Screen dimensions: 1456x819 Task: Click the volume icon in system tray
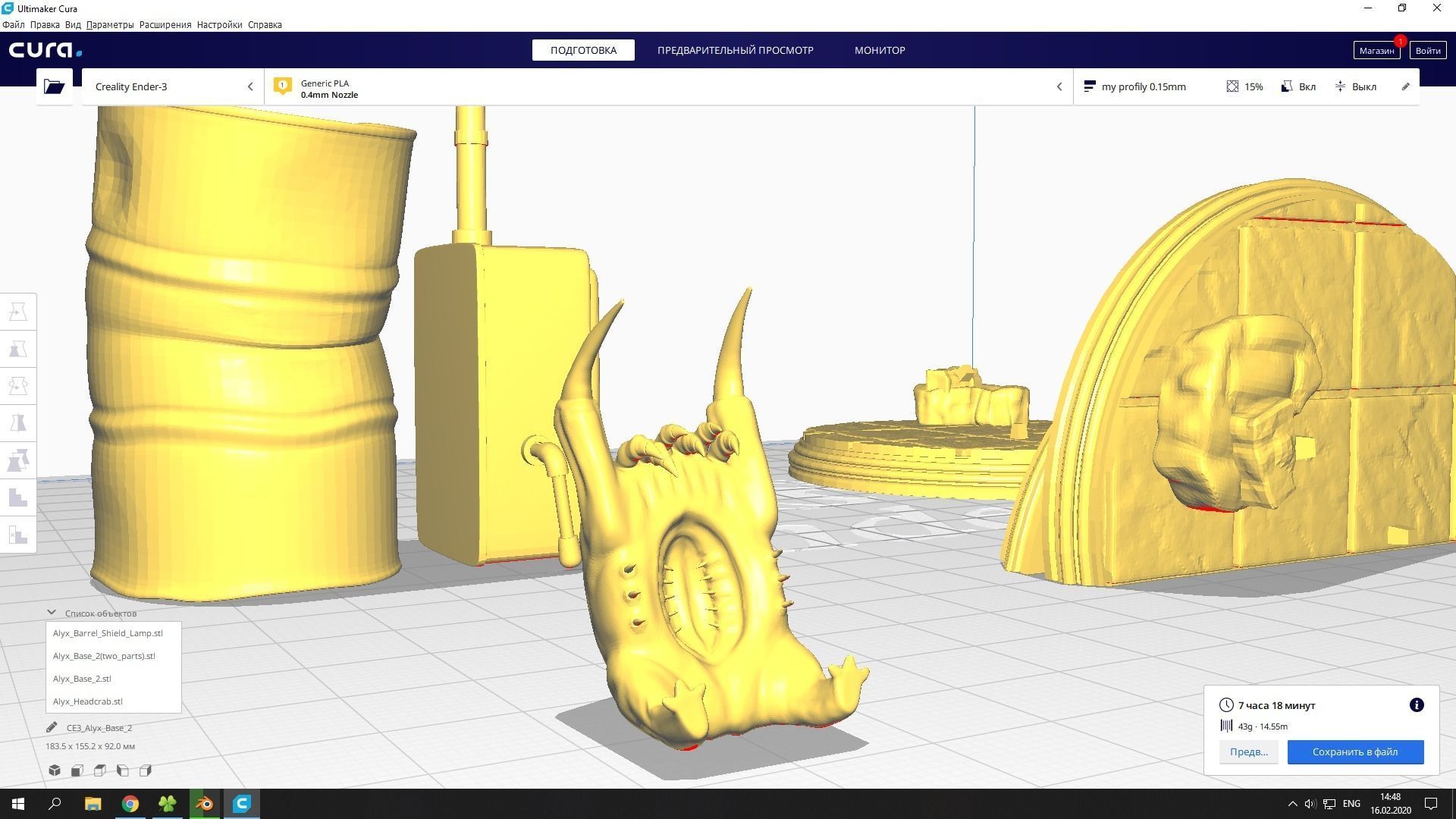[1310, 804]
